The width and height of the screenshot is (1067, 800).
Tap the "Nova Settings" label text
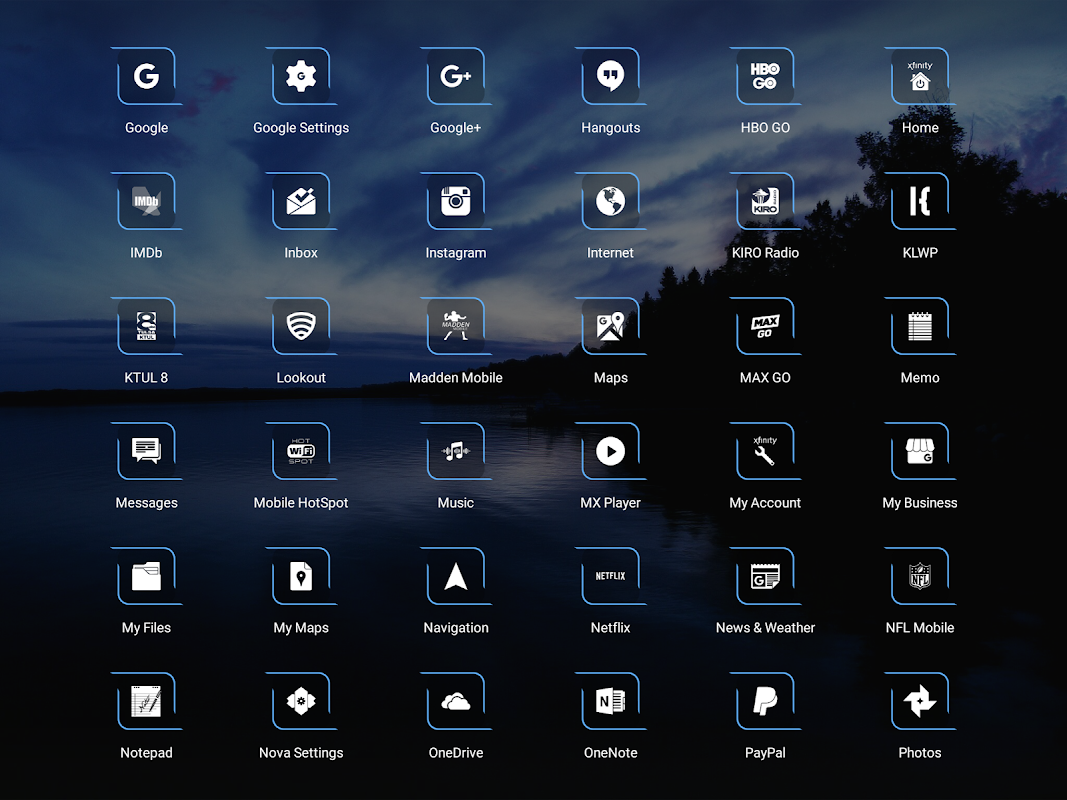[x=301, y=753]
